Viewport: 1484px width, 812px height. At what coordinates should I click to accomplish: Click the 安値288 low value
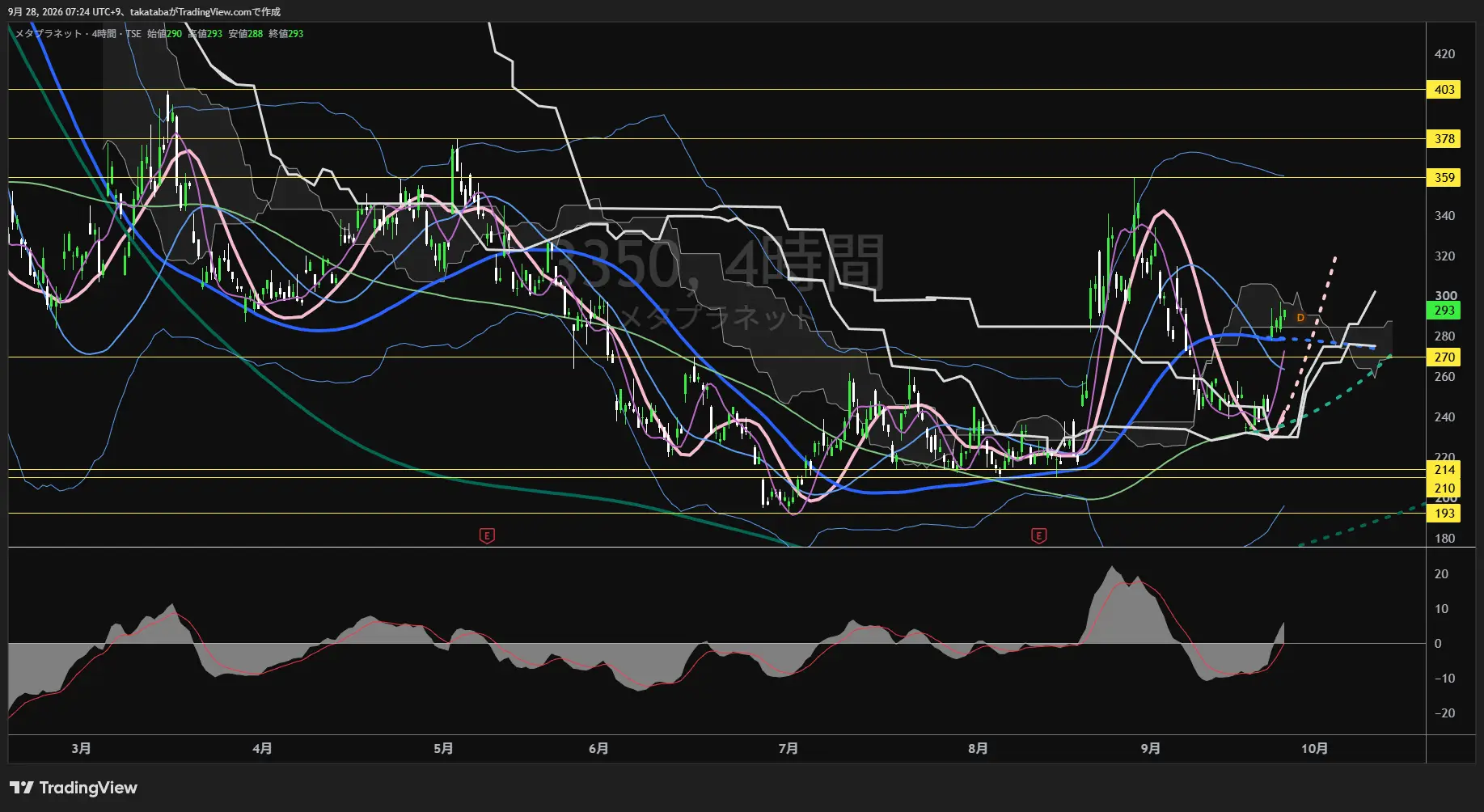[246, 34]
